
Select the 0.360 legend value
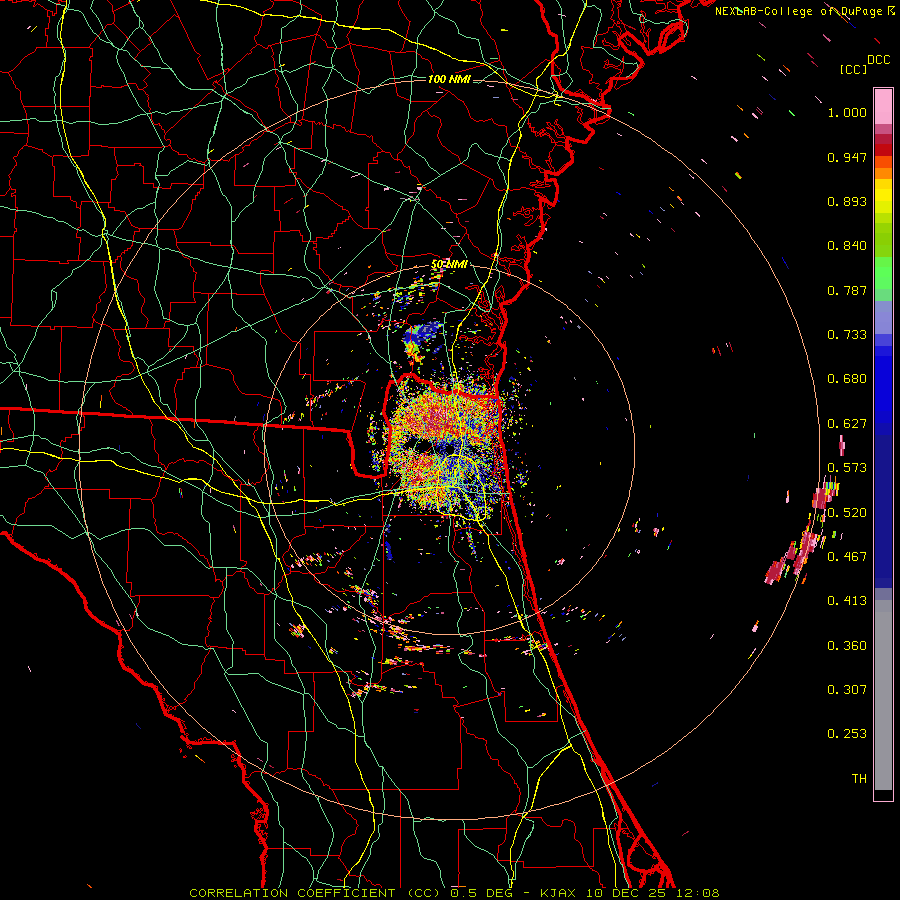pyautogui.click(x=847, y=646)
